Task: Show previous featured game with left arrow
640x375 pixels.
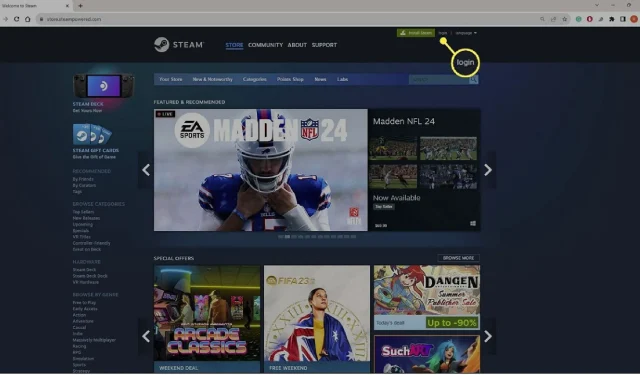Action: [x=146, y=170]
